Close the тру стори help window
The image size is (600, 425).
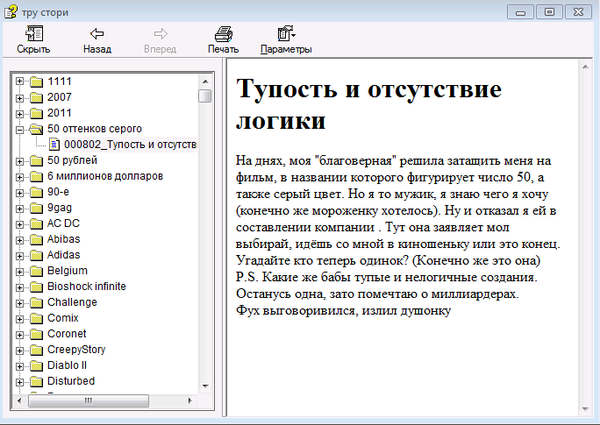[577, 12]
